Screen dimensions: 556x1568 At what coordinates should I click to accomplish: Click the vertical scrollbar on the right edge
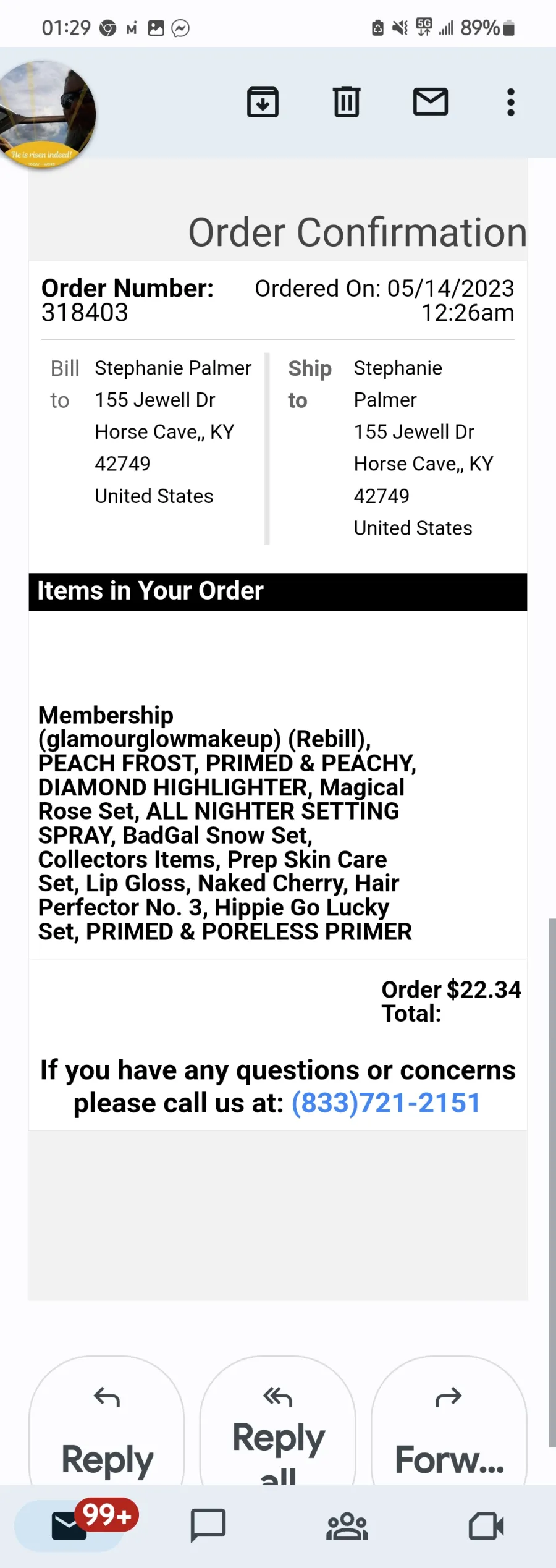tap(552, 1182)
